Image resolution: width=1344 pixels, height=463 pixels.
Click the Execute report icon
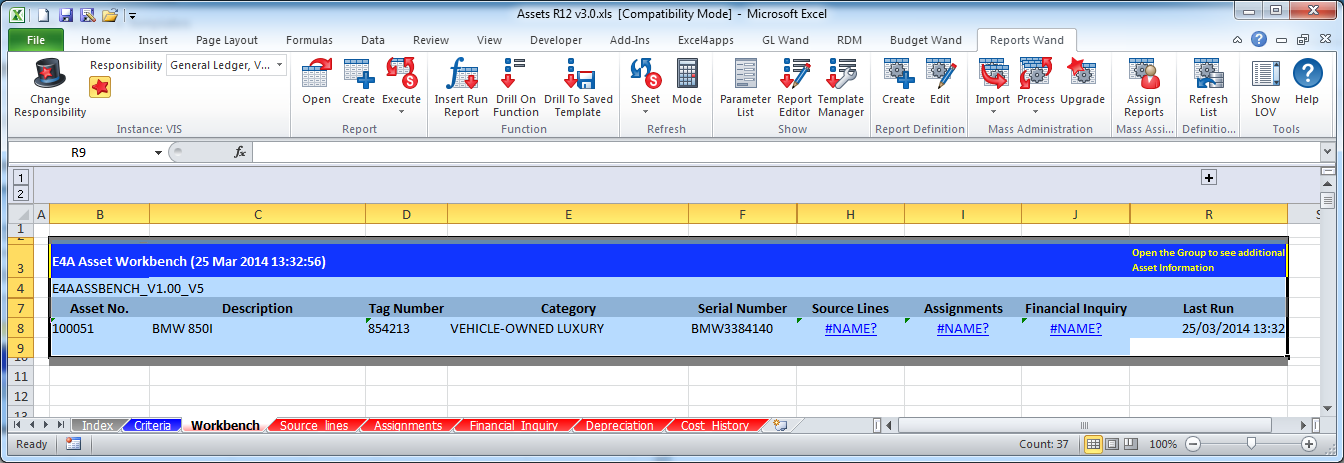(x=401, y=72)
